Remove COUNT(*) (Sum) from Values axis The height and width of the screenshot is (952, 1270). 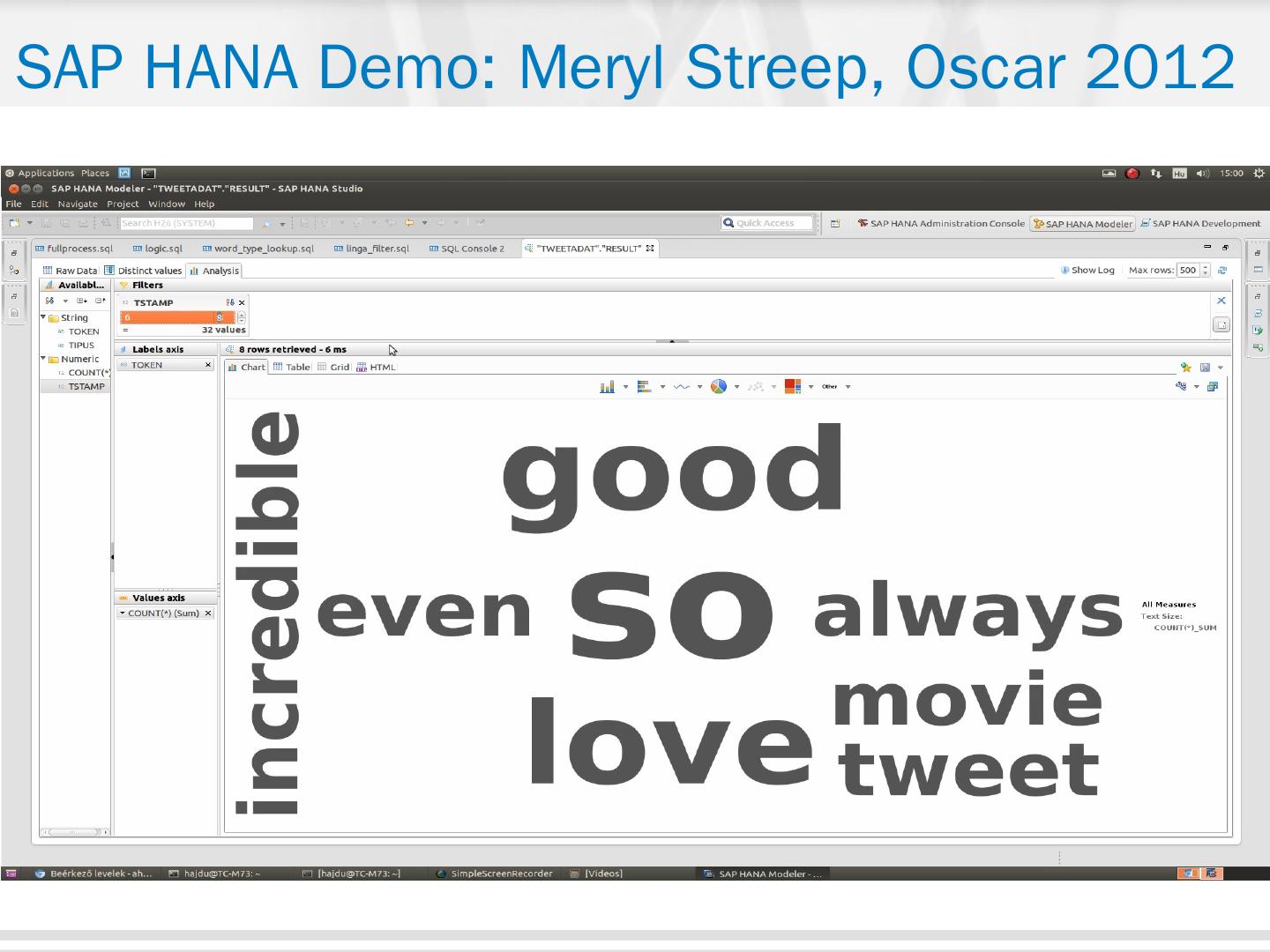point(208,614)
